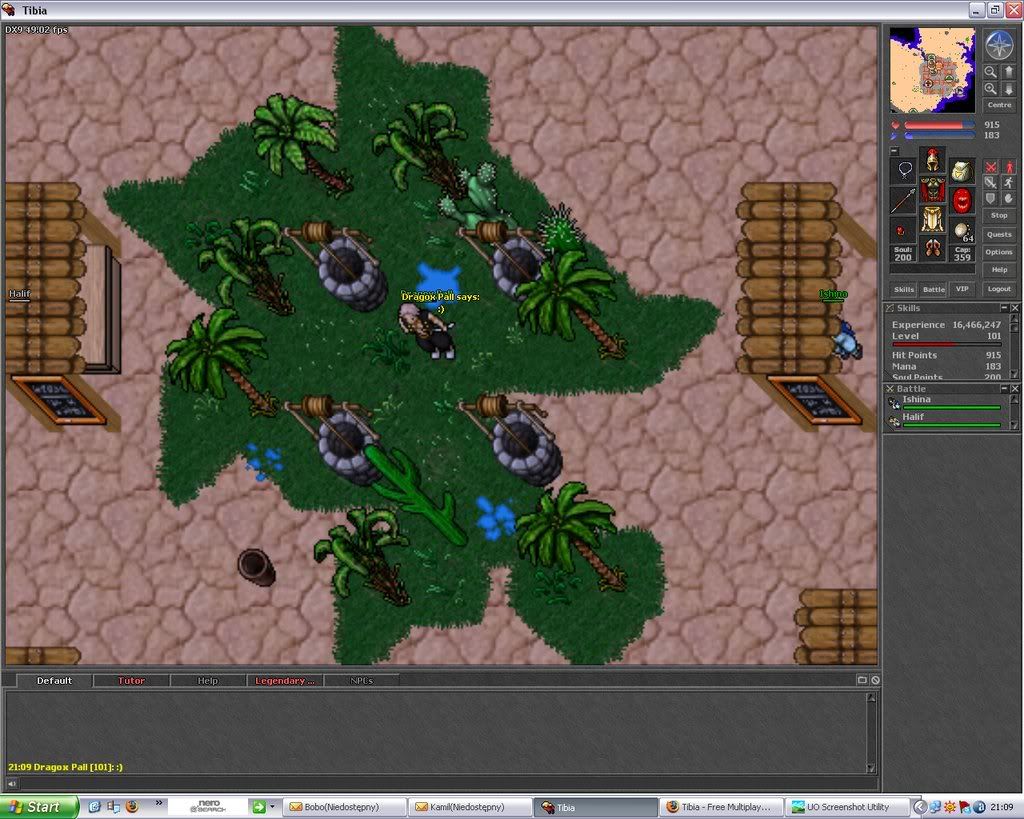Switch to Firefox Tibia taskbar window
1024x819 pixels.
tap(721, 807)
